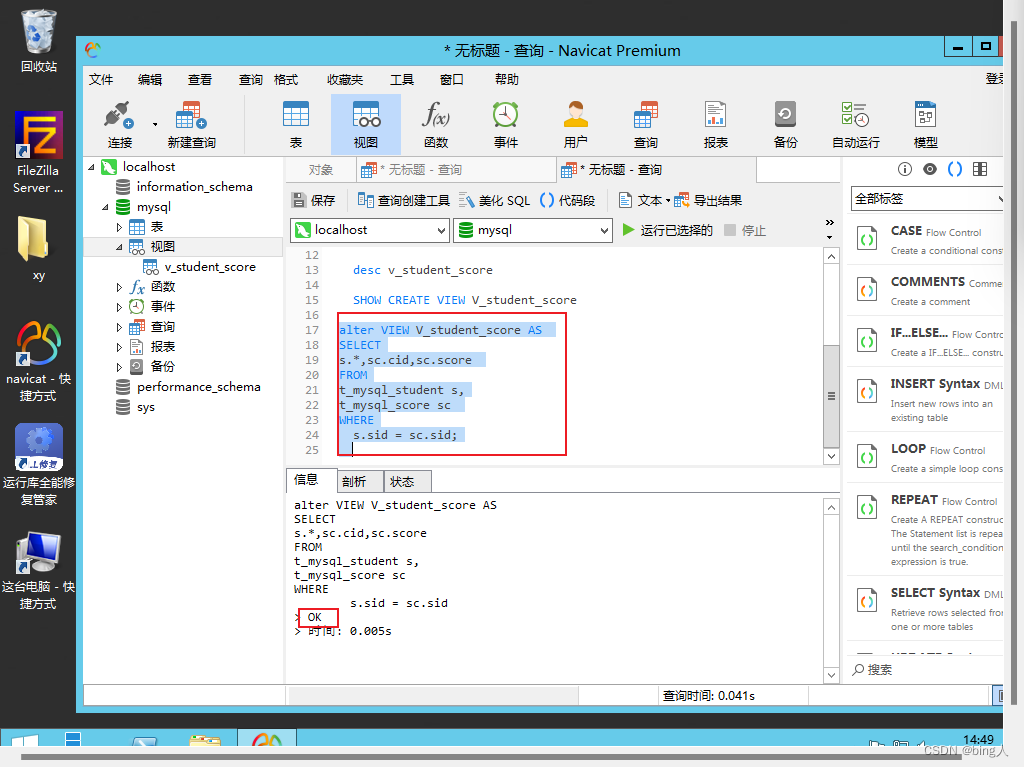Viewport: 1024px width, 767px height.
Task: Open the 编辑 menu
Action: tap(150, 79)
